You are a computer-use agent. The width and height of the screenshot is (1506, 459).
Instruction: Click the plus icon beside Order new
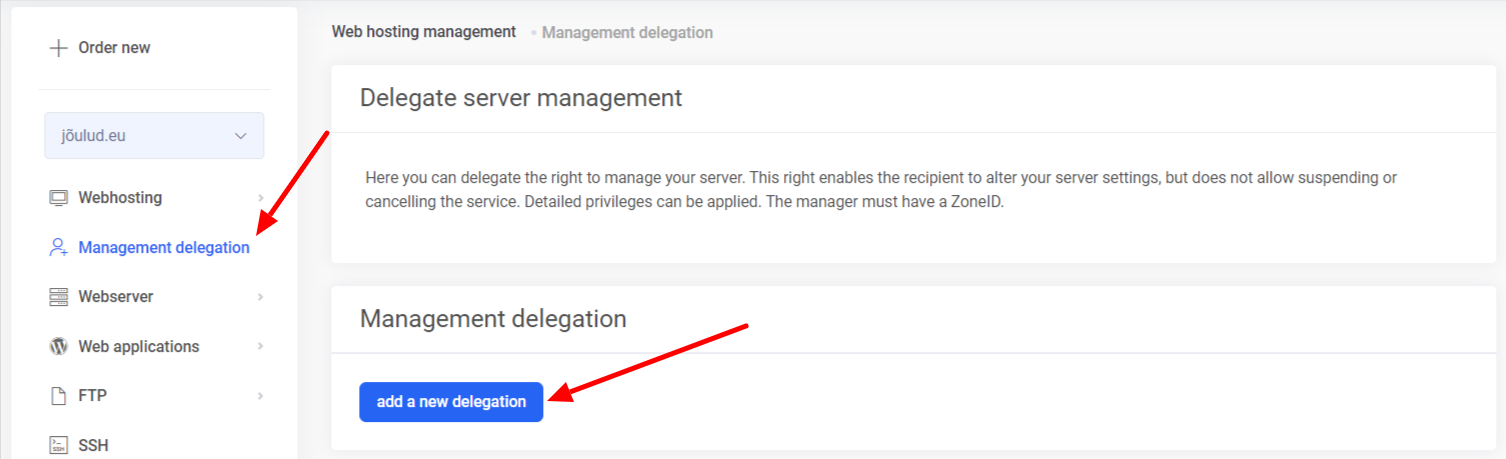(58, 48)
